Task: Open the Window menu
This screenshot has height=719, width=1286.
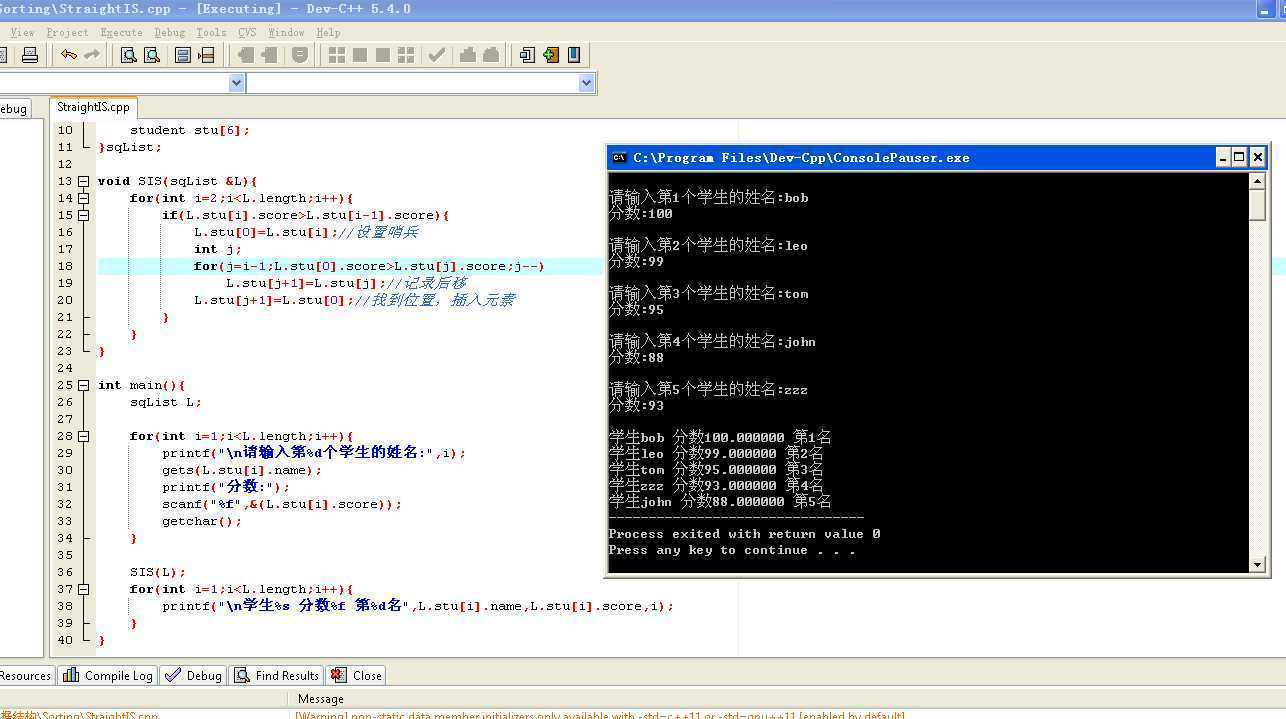Action: pos(286,32)
